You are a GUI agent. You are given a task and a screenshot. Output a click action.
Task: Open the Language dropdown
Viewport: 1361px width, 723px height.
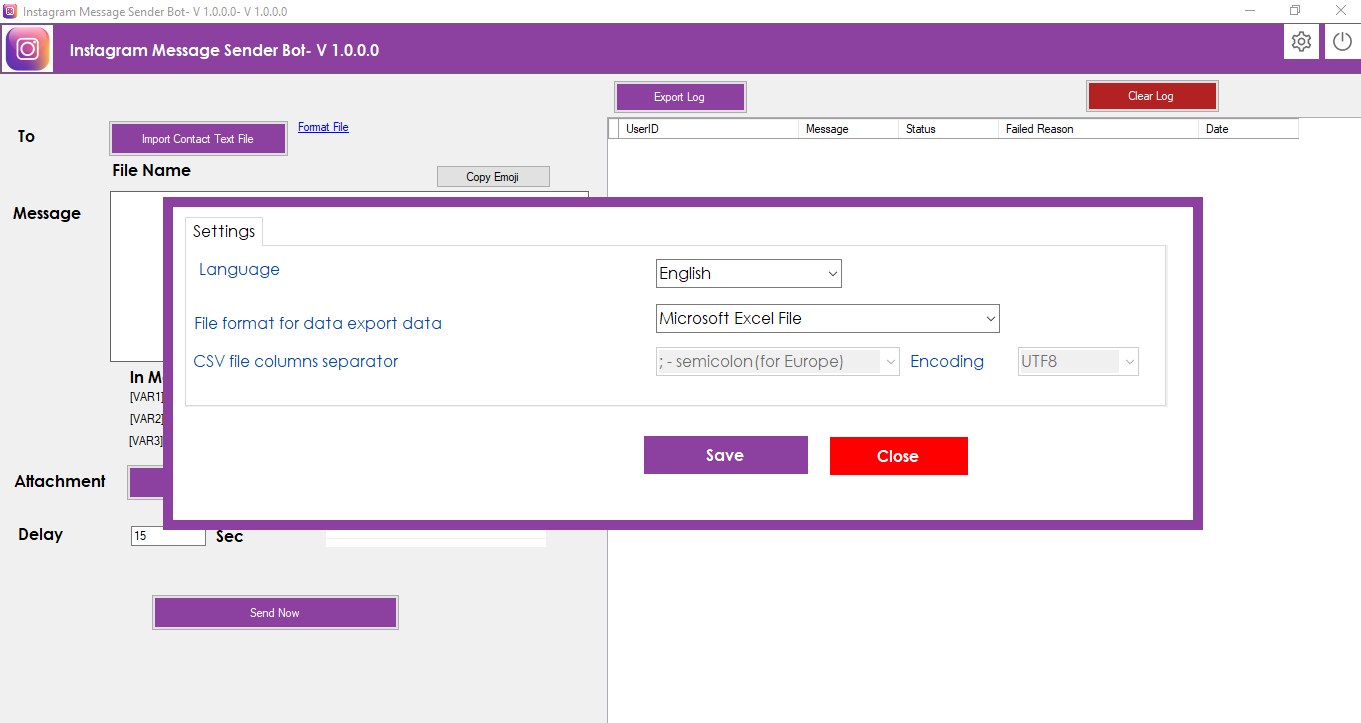click(748, 273)
